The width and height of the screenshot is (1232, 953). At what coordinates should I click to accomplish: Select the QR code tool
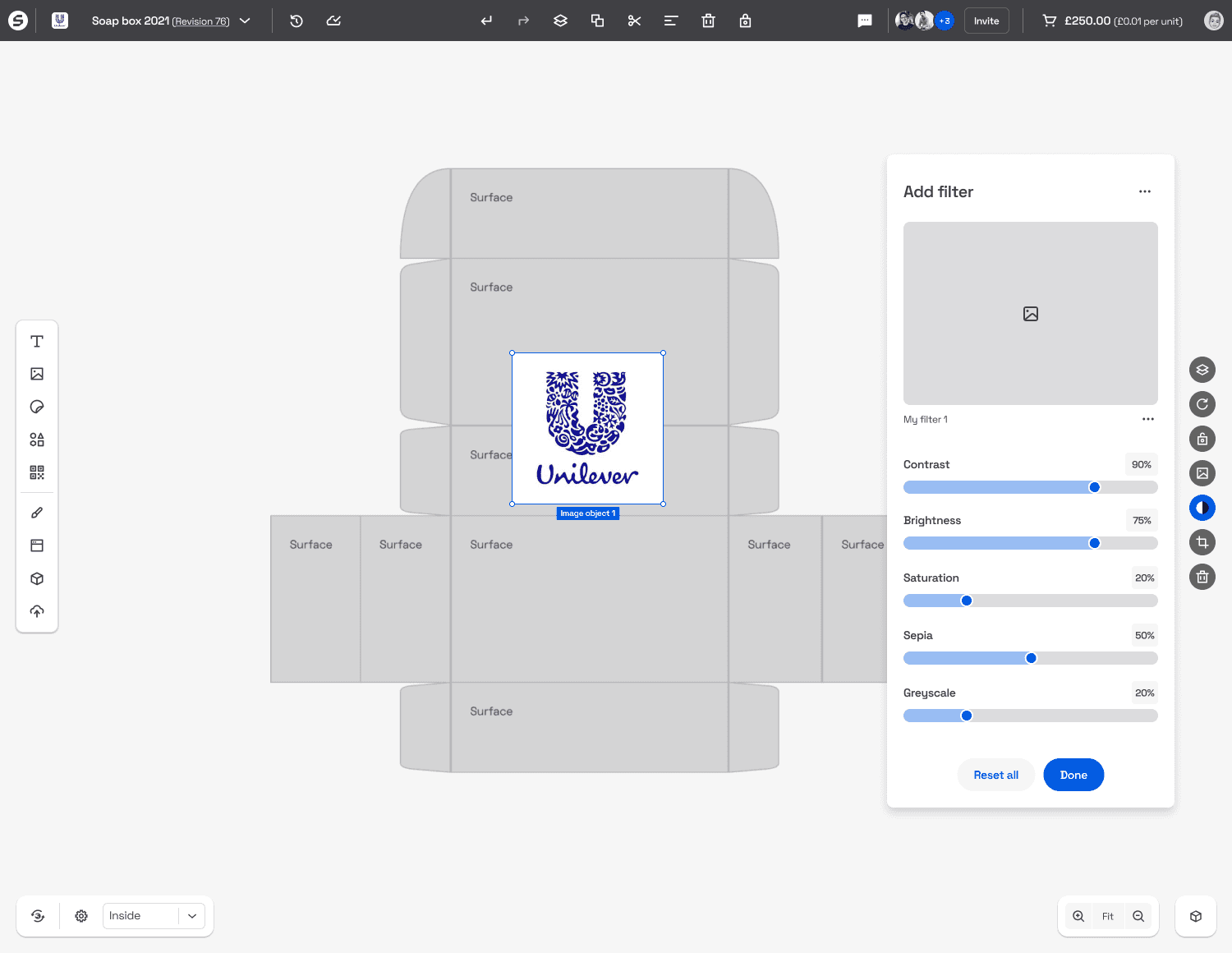(x=37, y=472)
